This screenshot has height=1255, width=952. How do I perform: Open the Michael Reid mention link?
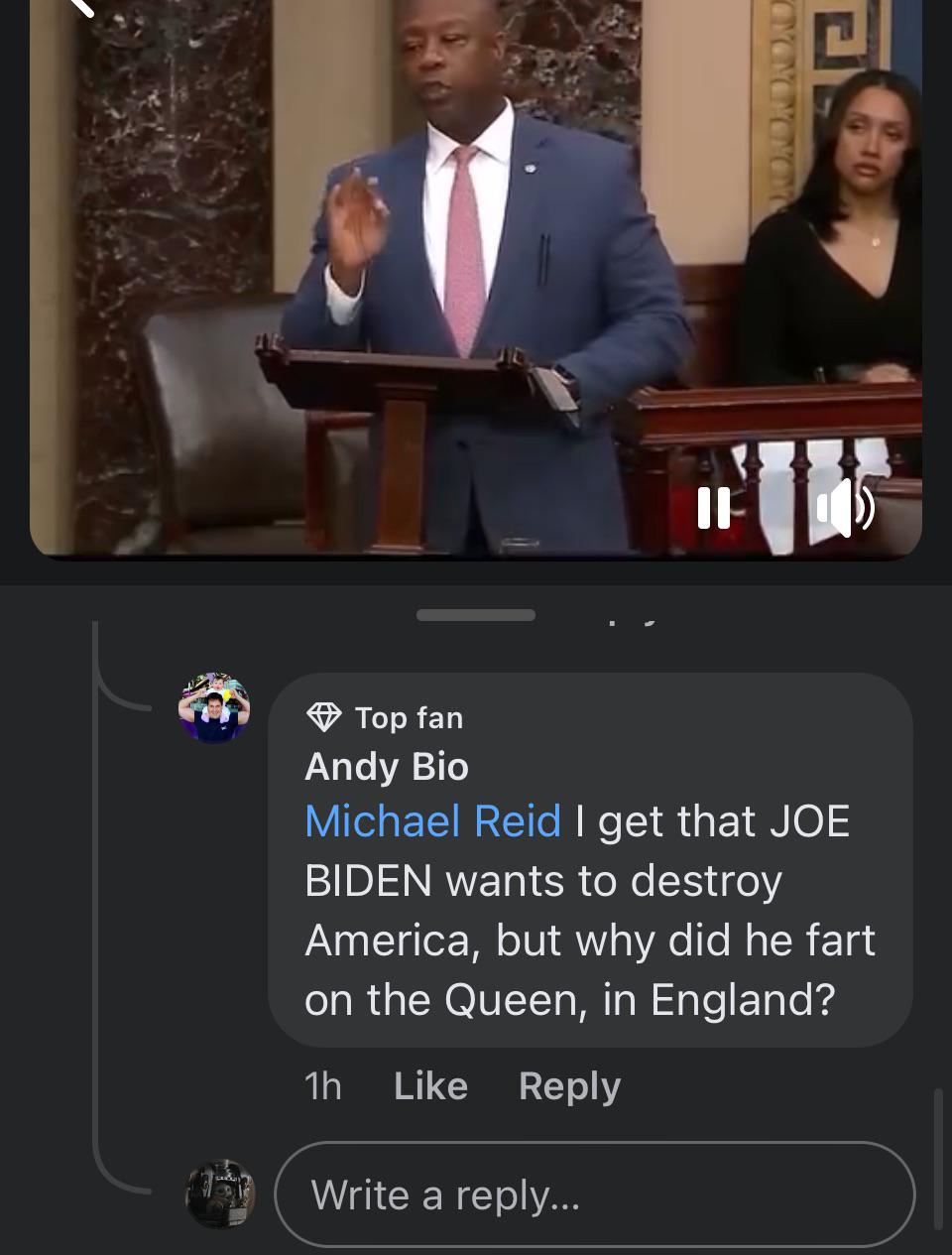pyautogui.click(x=432, y=821)
